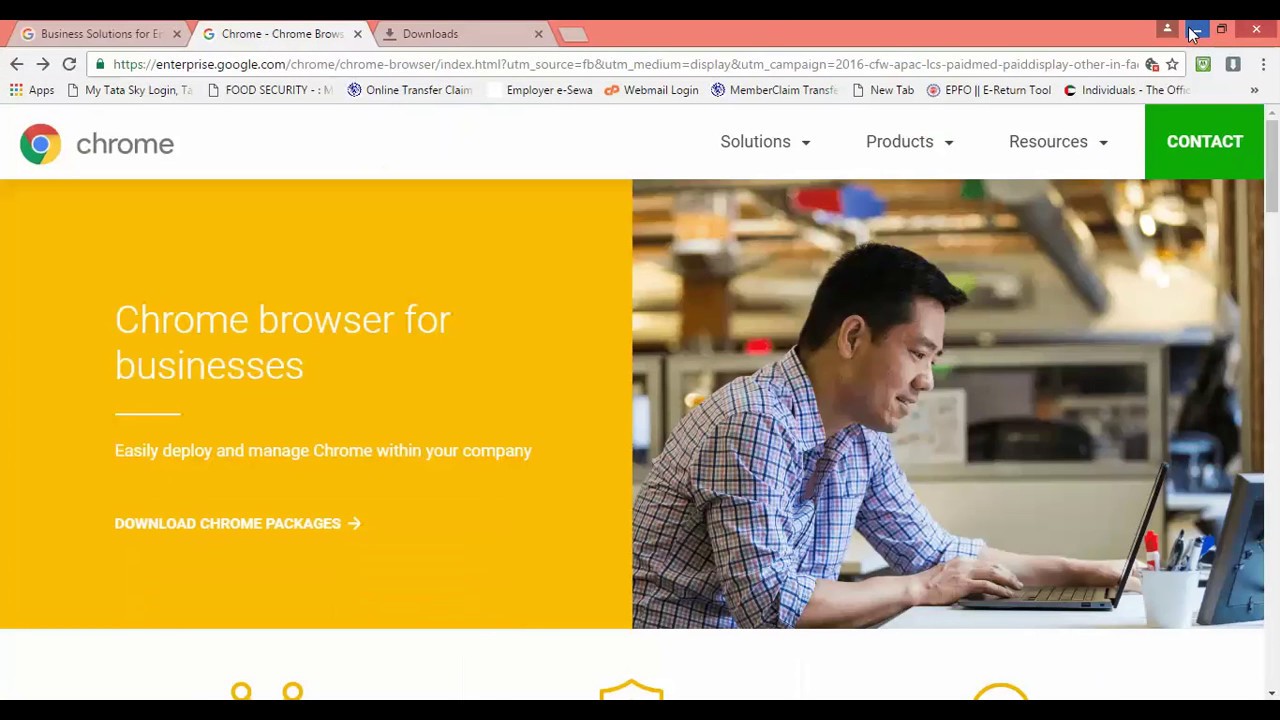Open the Apps grid in bookmarks bar
1280x720 pixels.
(x=31, y=90)
